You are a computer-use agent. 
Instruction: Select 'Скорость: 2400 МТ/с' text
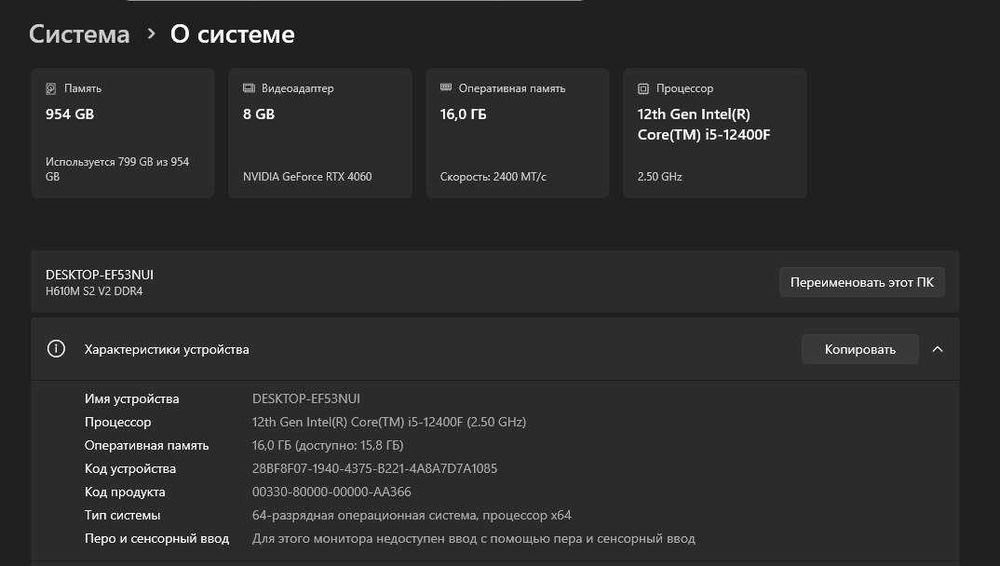(x=493, y=177)
